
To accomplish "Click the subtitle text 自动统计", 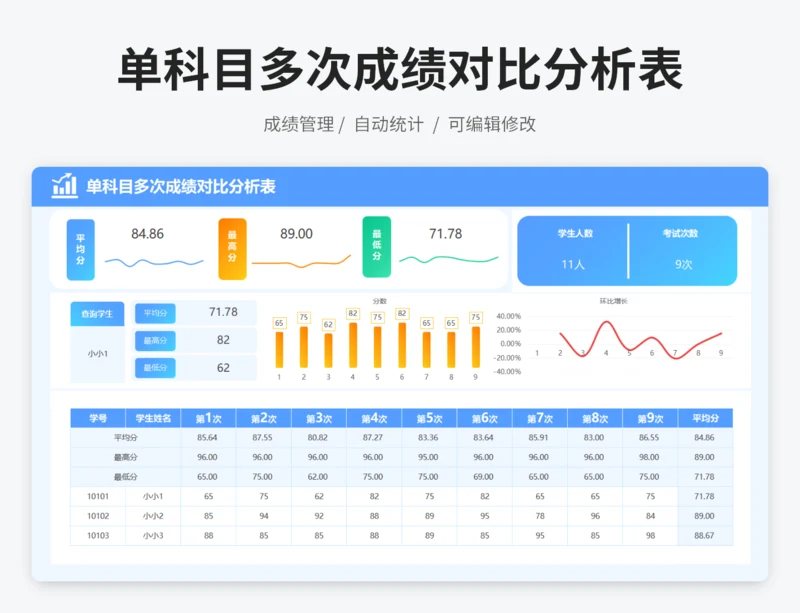I will pyautogui.click(x=389, y=124).
